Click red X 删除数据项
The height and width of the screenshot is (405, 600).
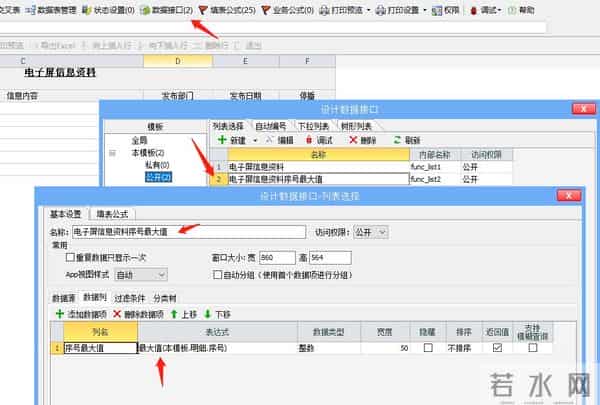[117, 314]
